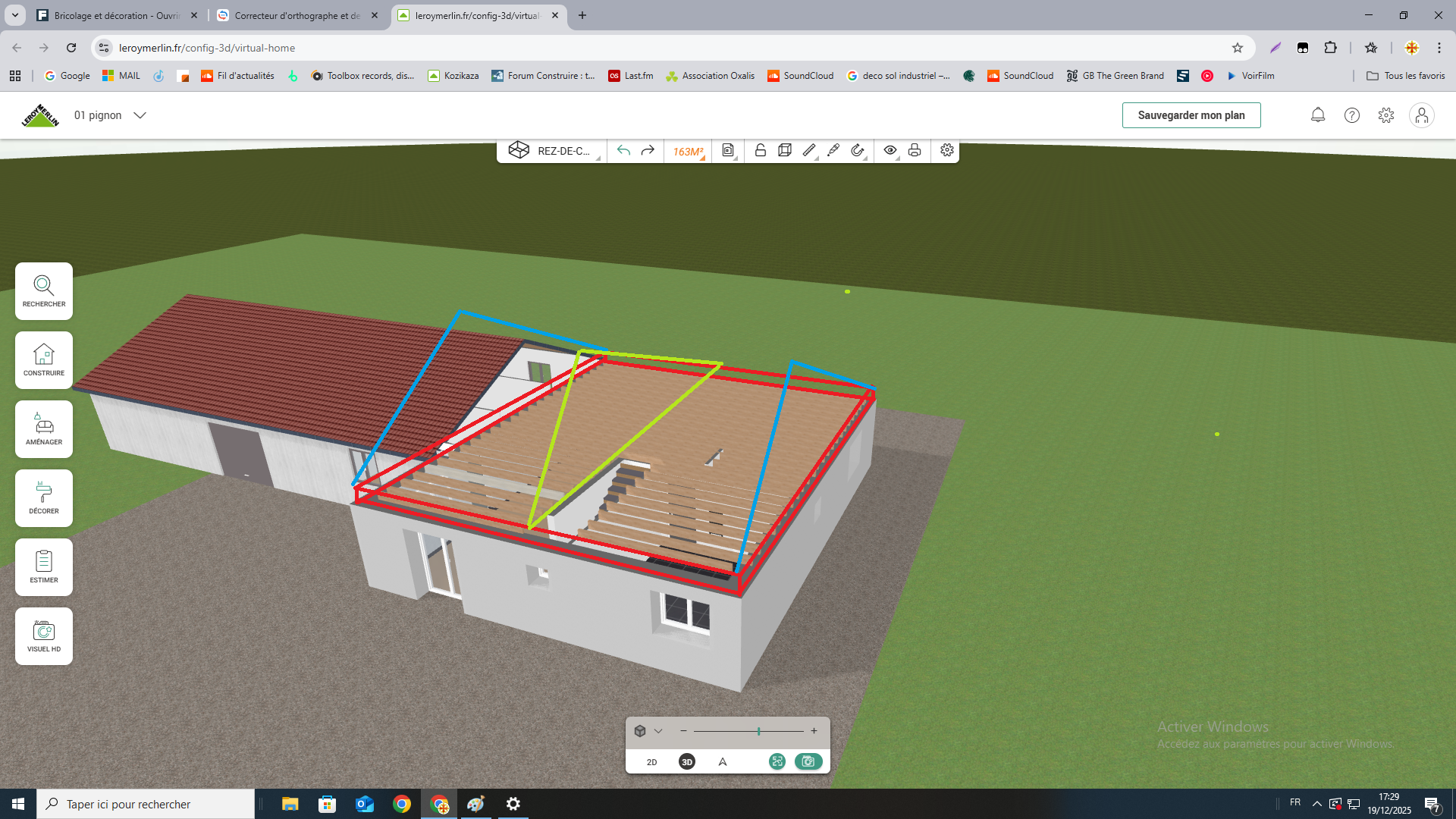Viewport: 1456px width, 819px height.
Task: Select the ruler measurement tool
Action: click(x=809, y=151)
